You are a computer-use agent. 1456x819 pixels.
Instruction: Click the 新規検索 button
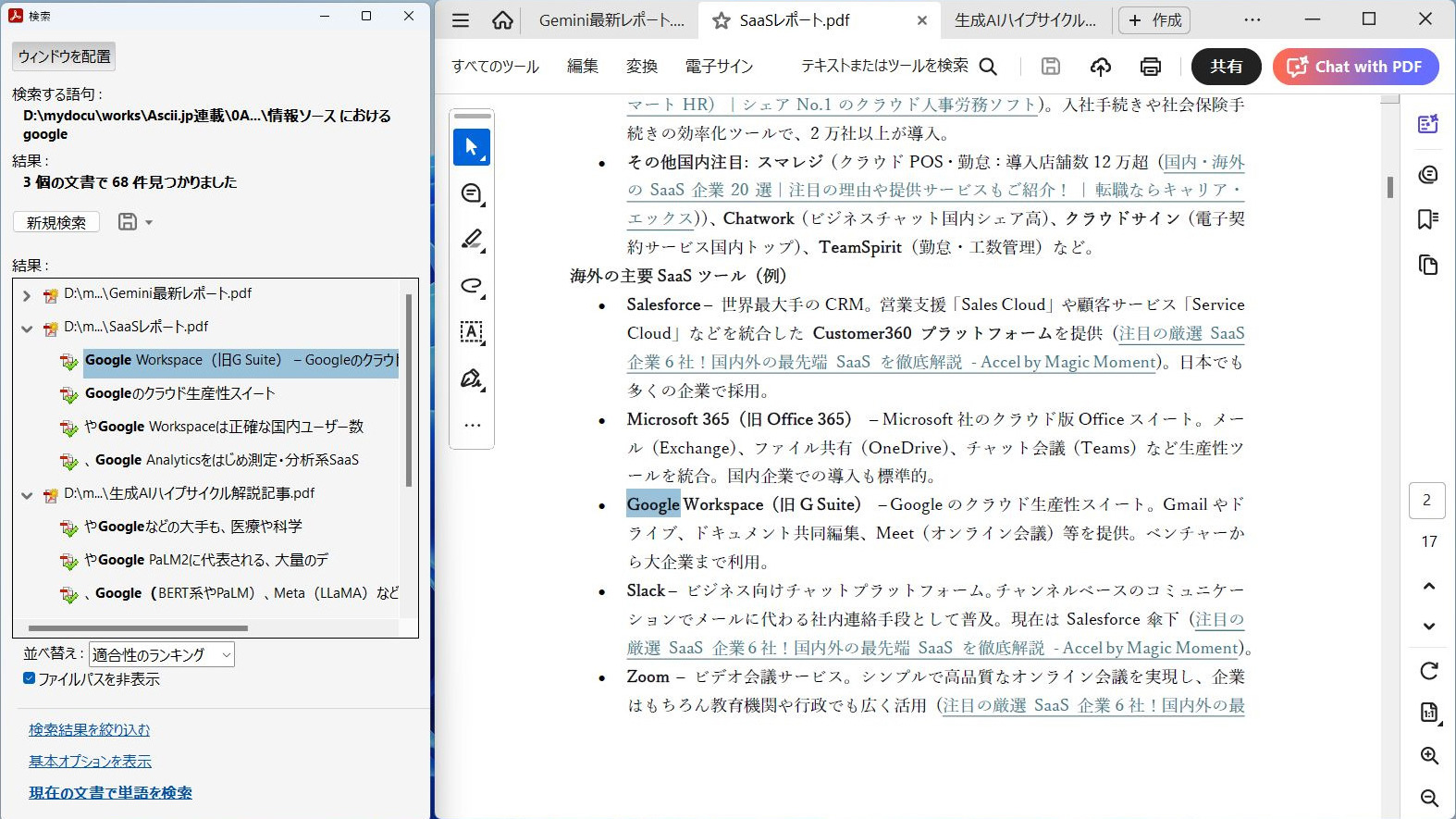[x=56, y=222]
